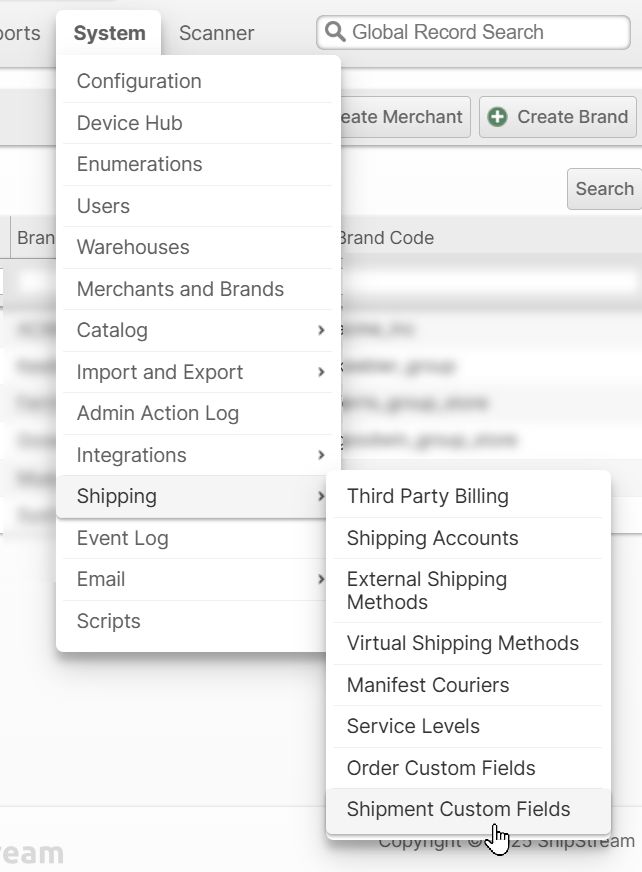The height and width of the screenshot is (872, 642).
Task: Click the Create Brand button
Action: tap(559, 117)
